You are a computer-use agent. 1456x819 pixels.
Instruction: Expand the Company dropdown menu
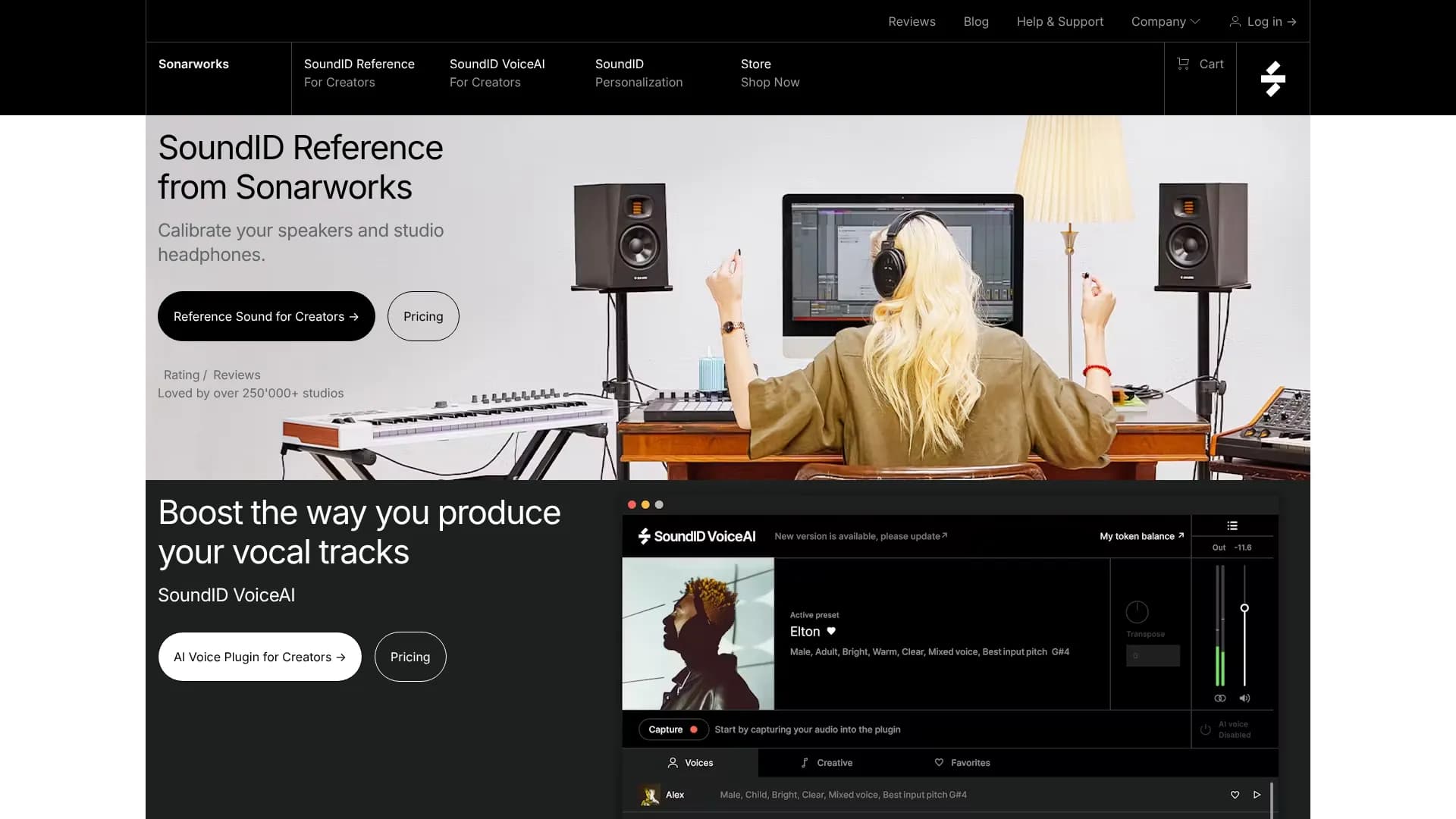pos(1165,21)
